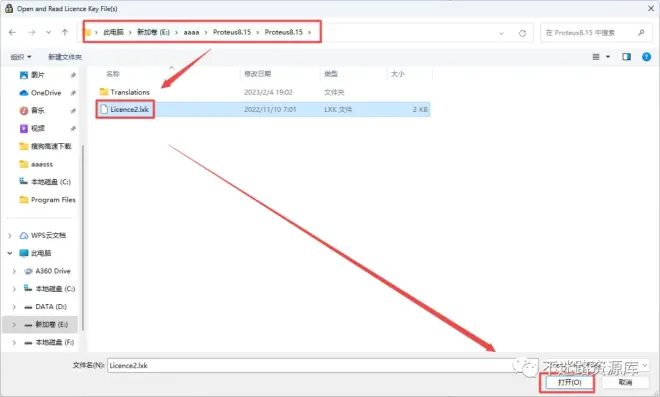This screenshot has height=397, width=660.
Task: Expand 本地磁盘 (F:) tree node
Action: [14, 342]
